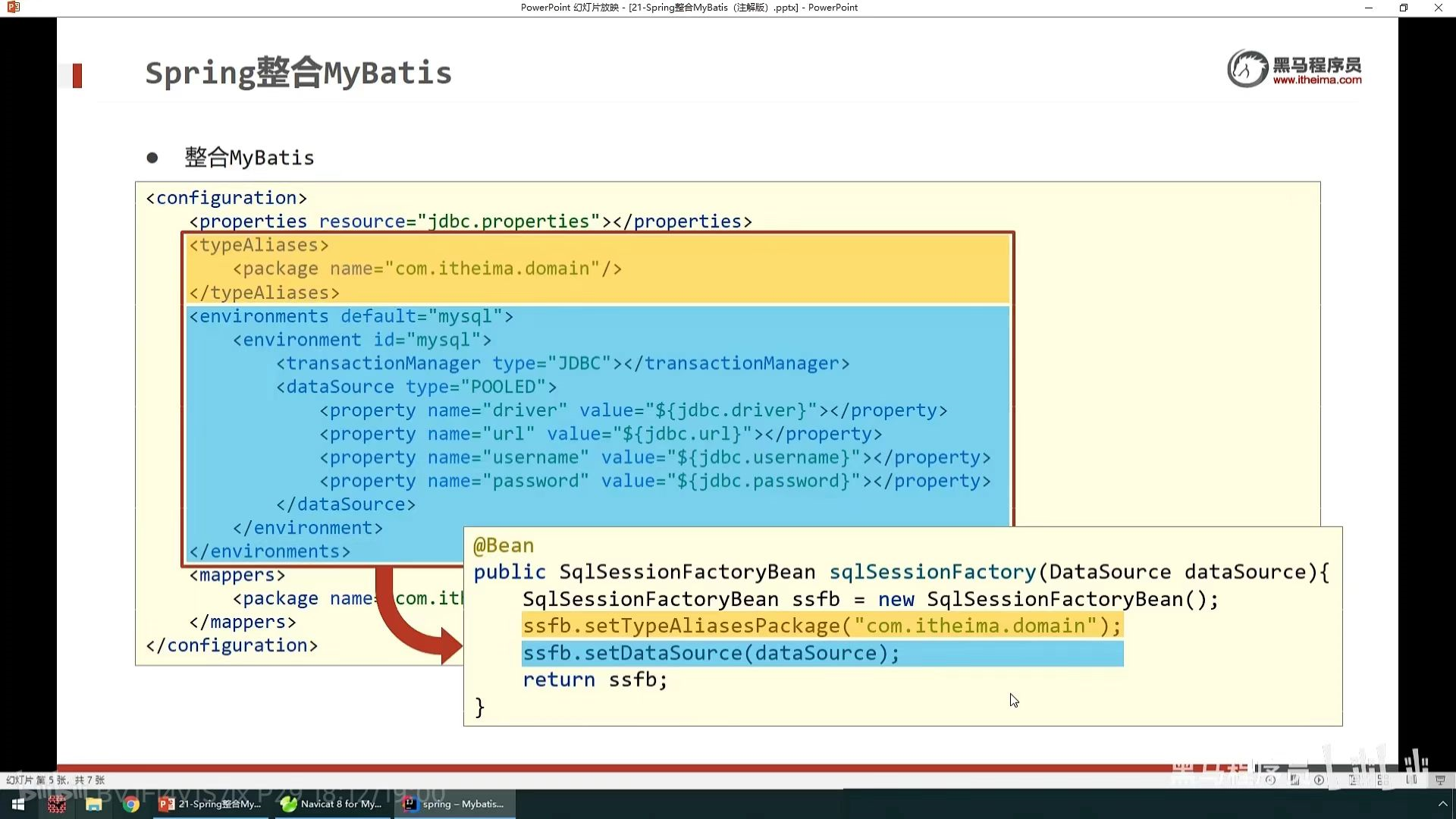
Task: Click the slideshow view icon in status bar
Action: (x=1440, y=780)
